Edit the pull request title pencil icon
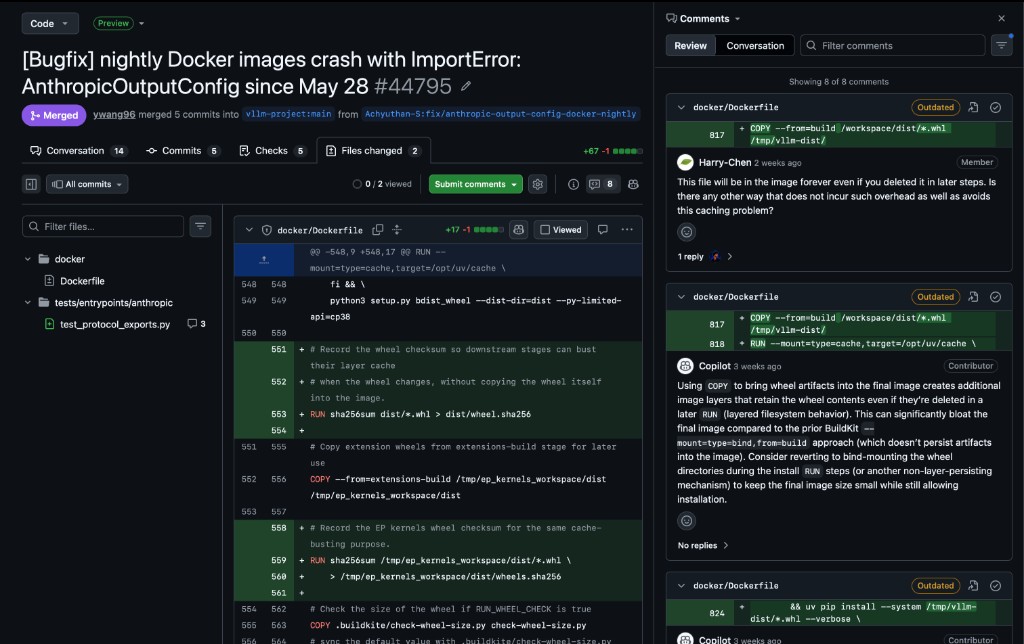Image resolution: width=1024 pixels, height=644 pixels. [466, 86]
